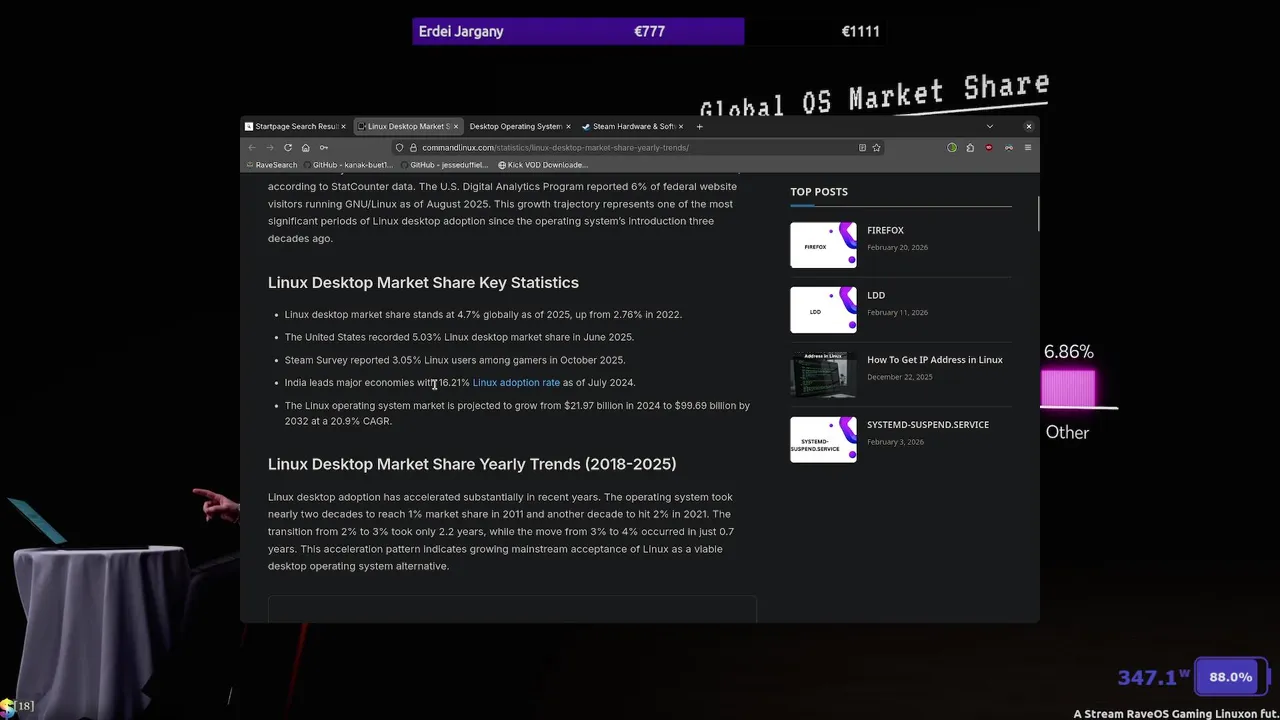The image size is (1280, 720).
Task: Open the browser home page
Action: click(306, 147)
